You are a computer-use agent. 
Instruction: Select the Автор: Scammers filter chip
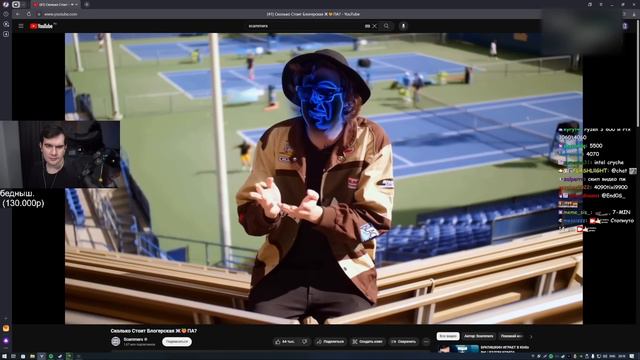coord(479,336)
